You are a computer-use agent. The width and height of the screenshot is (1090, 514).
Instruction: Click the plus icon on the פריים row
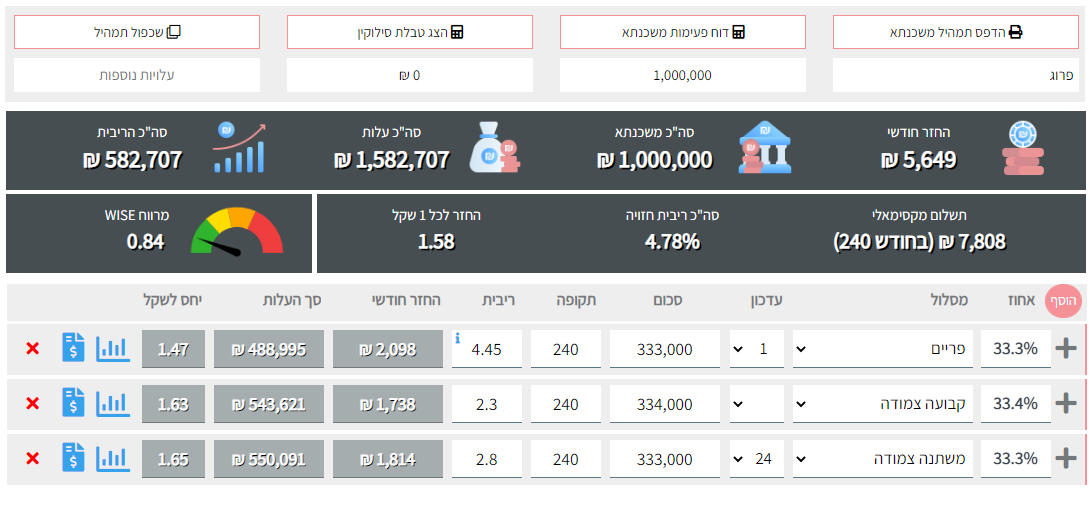[x=1066, y=349]
